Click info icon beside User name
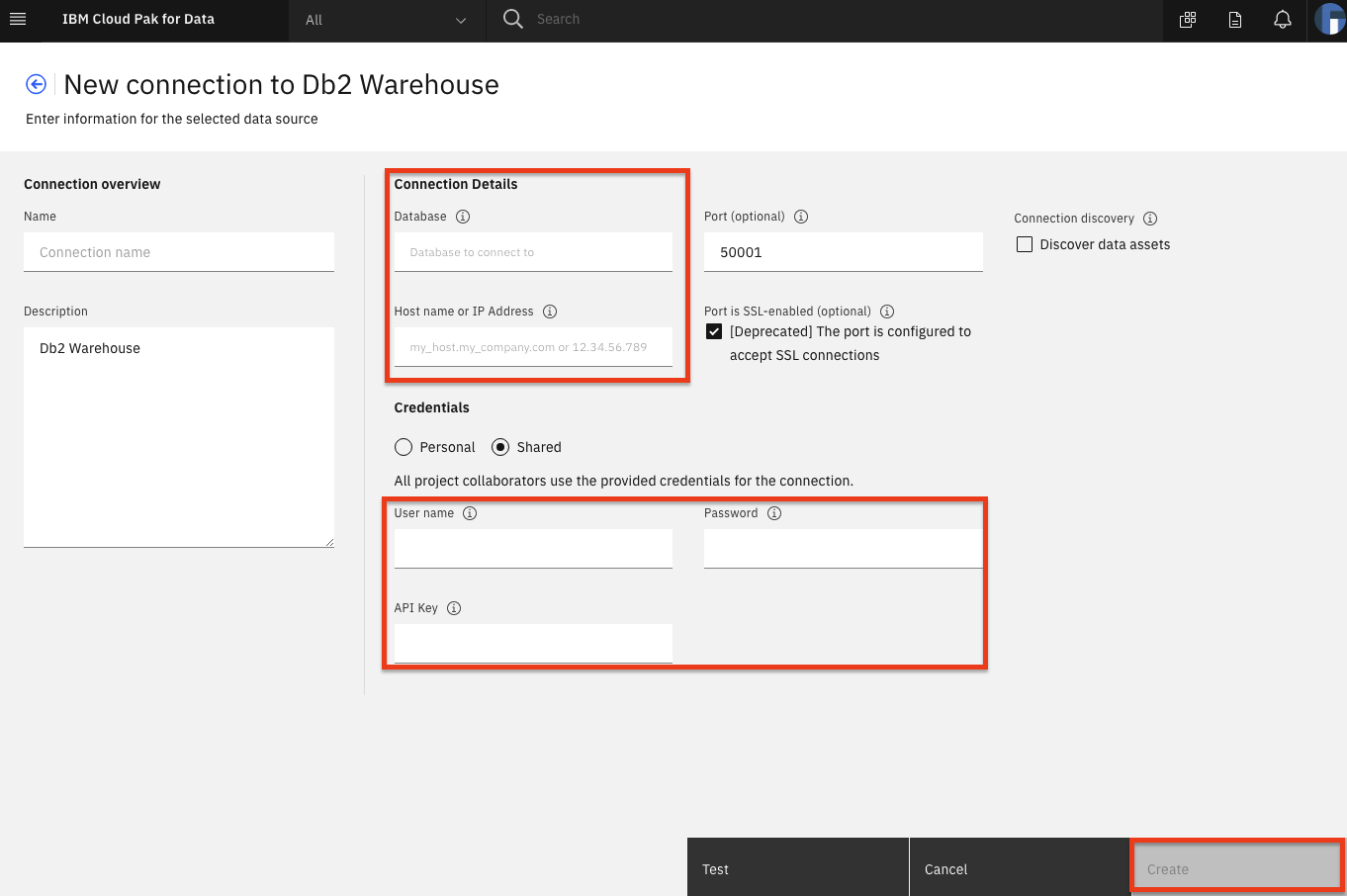The width and height of the screenshot is (1347, 896). (470, 513)
